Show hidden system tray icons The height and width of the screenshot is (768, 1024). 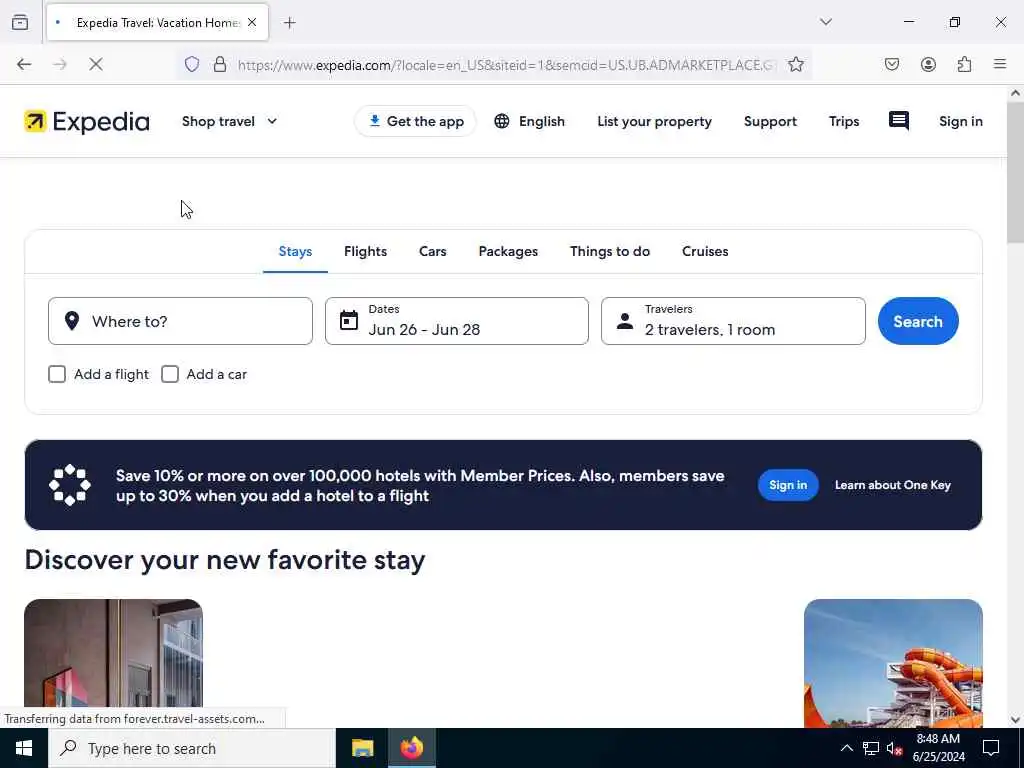tap(846, 748)
